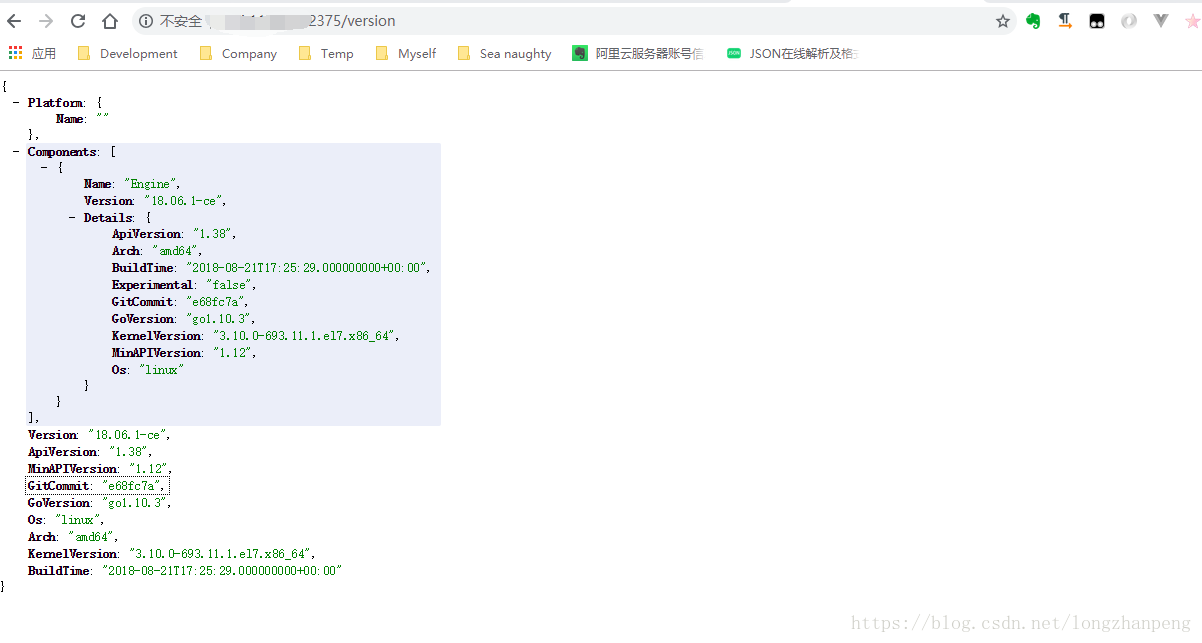
Task: Click the top-level Version "18.06.1-ce" value
Action: 128,435
